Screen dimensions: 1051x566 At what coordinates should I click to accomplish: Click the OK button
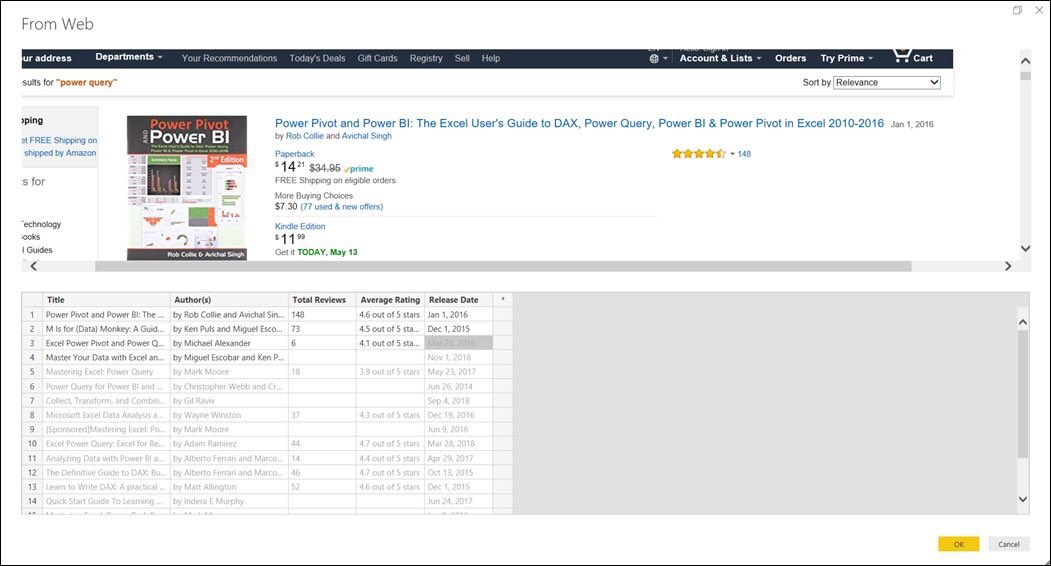click(x=959, y=544)
